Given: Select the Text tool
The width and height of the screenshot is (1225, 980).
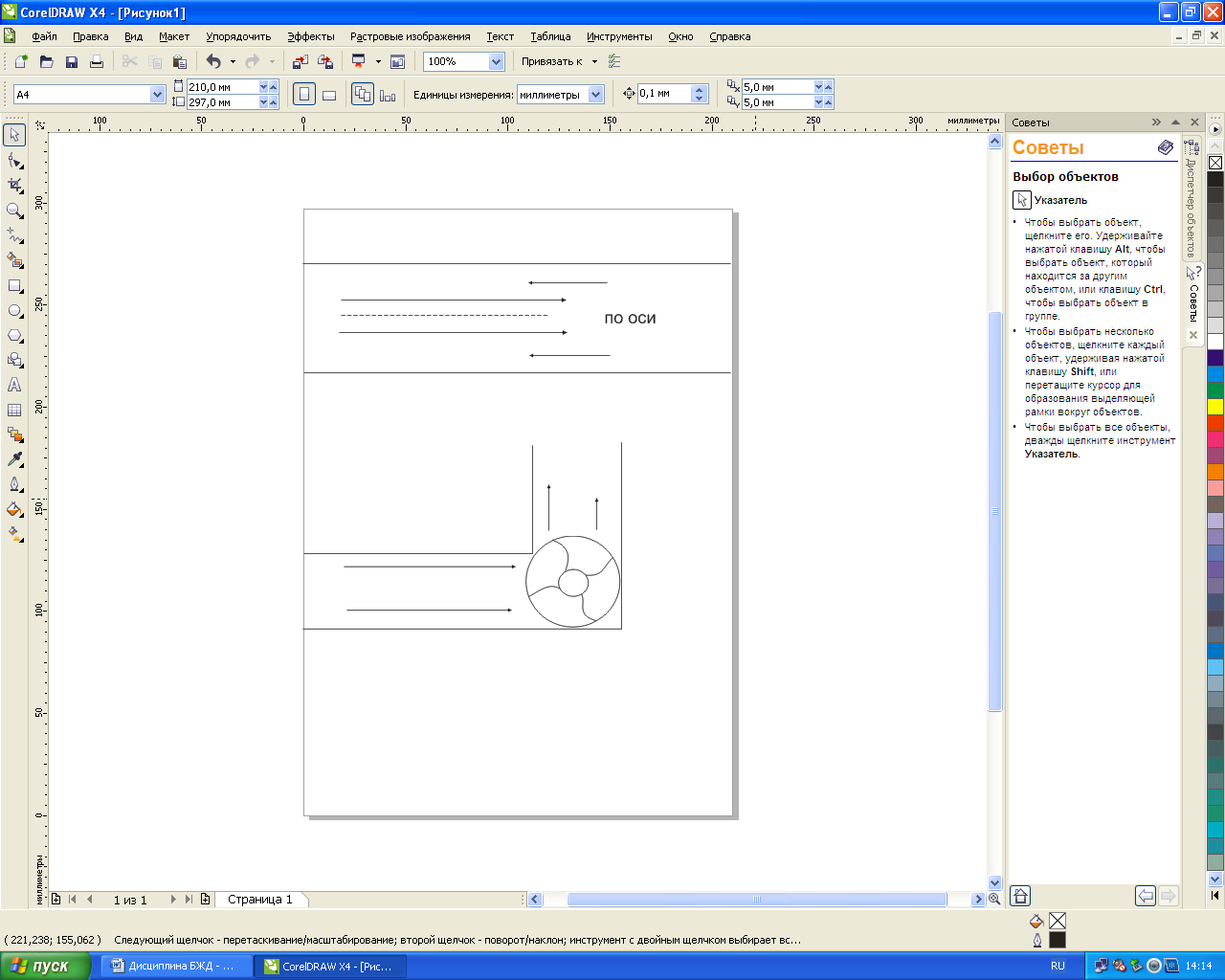Looking at the screenshot, I should (14, 385).
